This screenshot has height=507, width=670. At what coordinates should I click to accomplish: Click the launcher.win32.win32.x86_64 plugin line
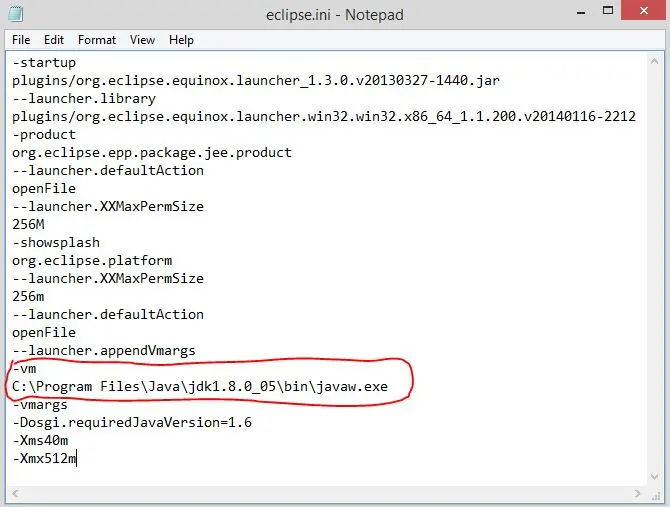[x=324, y=117]
